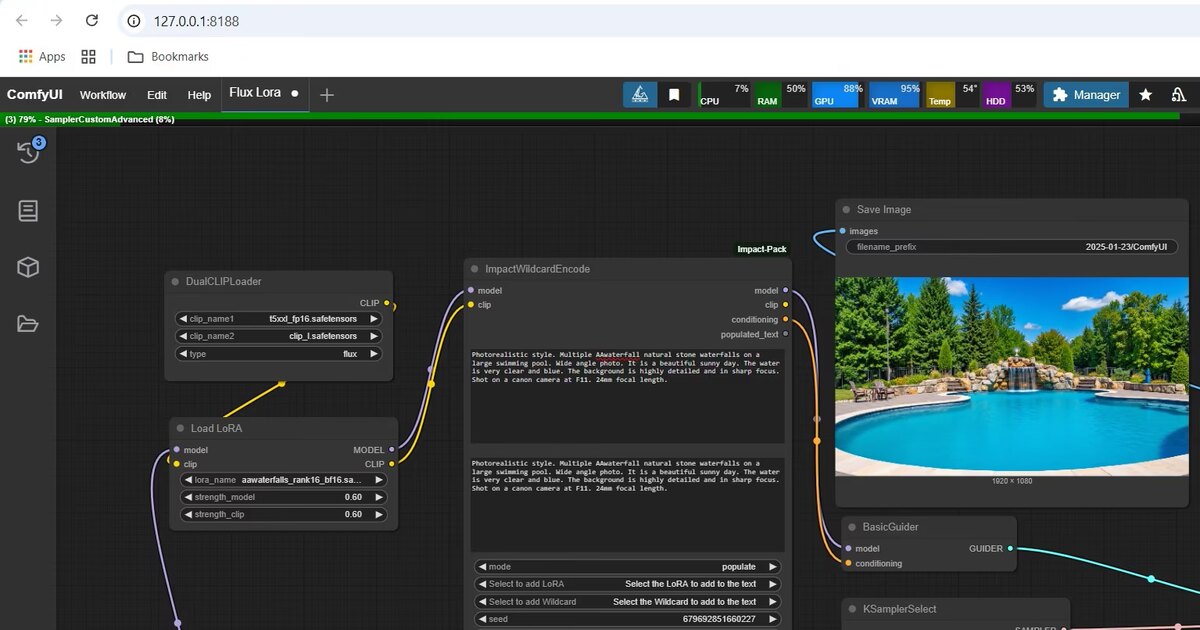Go forward in browser history
This screenshot has height=630, width=1200.
(x=56, y=21)
